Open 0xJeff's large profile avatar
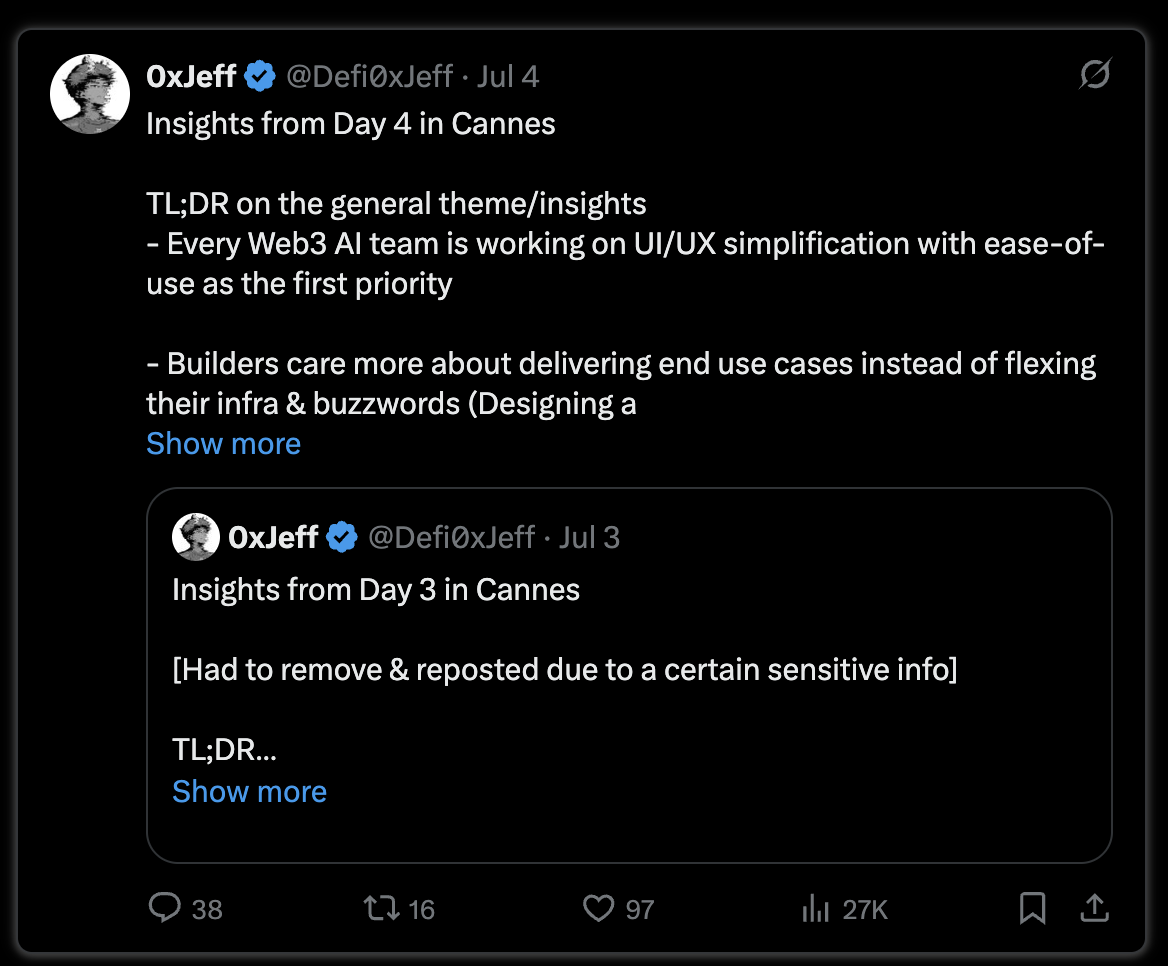This screenshot has width=1168, height=966. tap(90, 94)
